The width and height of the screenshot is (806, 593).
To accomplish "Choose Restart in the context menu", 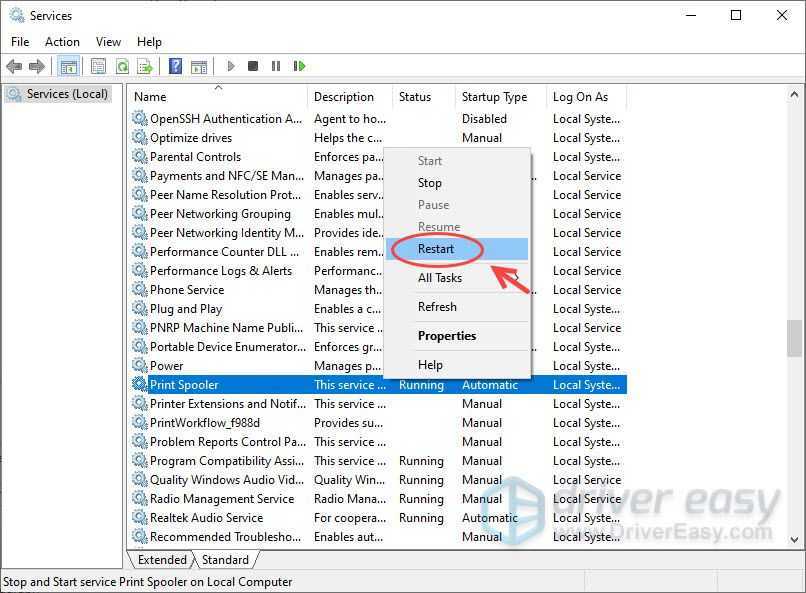I will 436,249.
